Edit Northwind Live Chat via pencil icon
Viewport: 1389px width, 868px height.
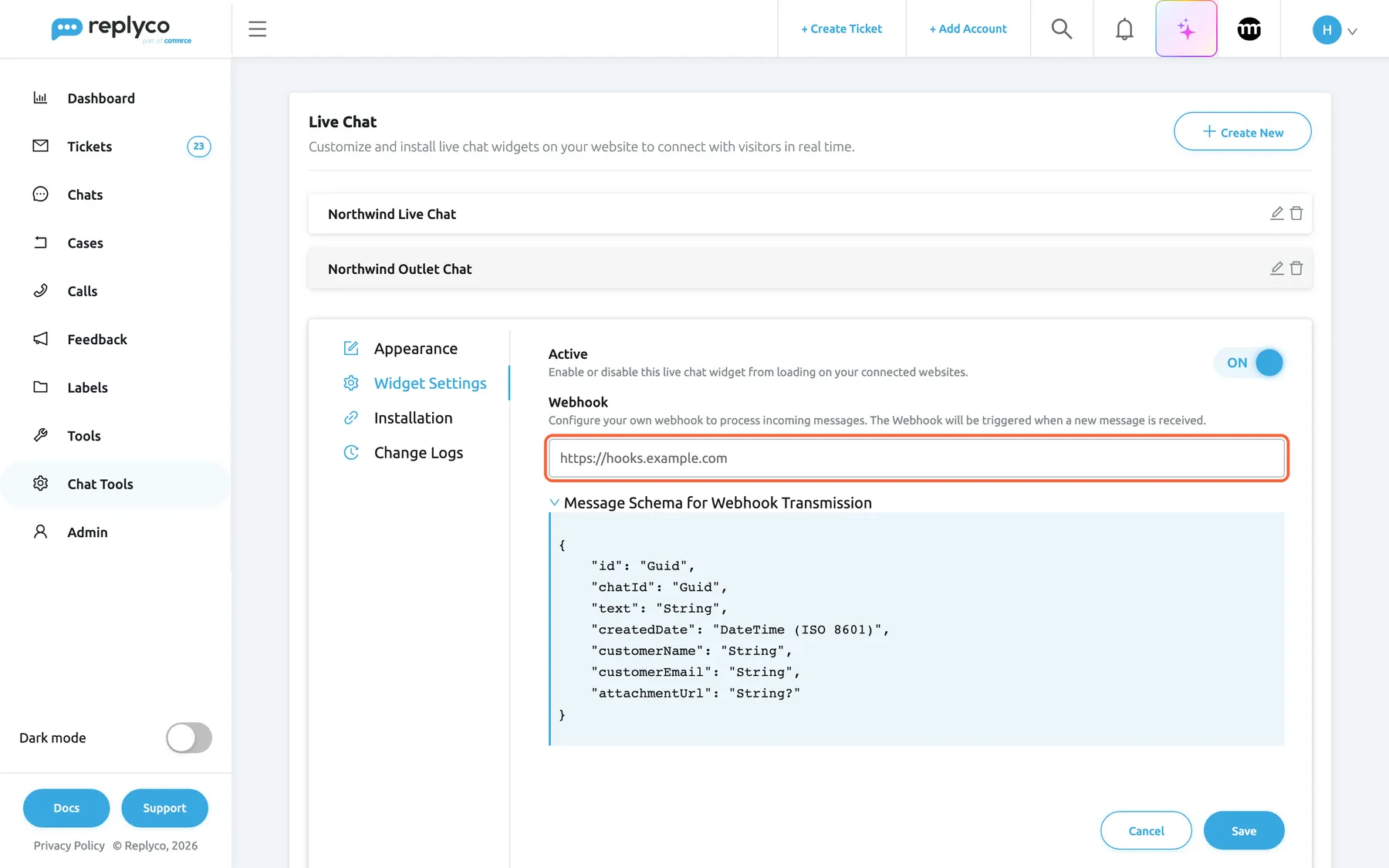click(1277, 213)
